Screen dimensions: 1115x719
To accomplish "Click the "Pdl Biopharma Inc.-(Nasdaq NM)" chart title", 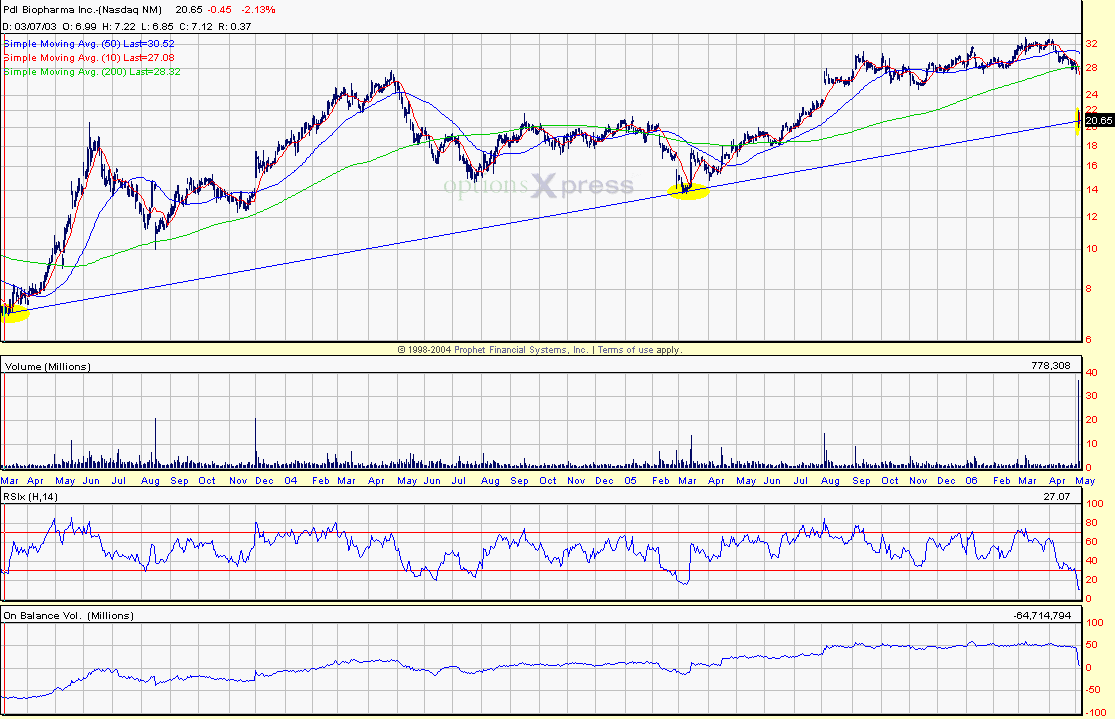I will coord(82,10).
